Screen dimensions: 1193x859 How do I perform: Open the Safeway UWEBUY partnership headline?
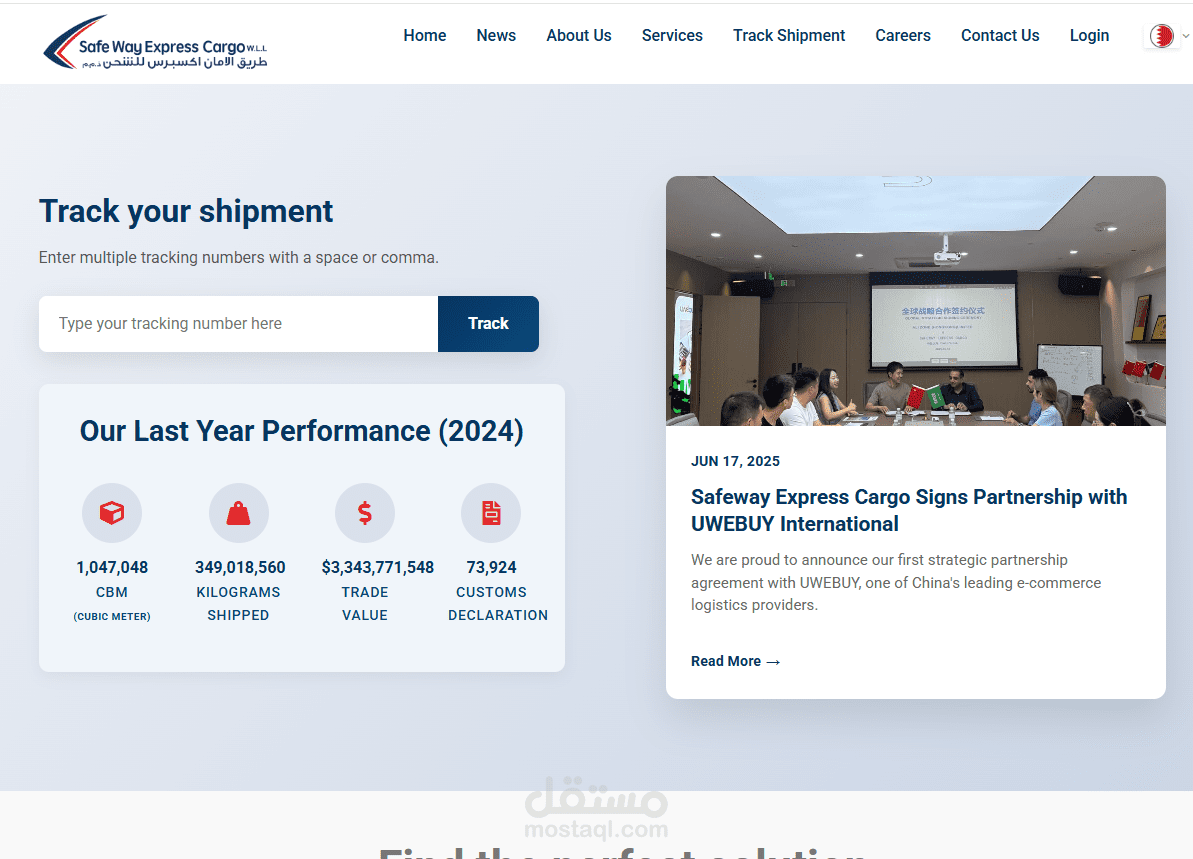(x=909, y=511)
